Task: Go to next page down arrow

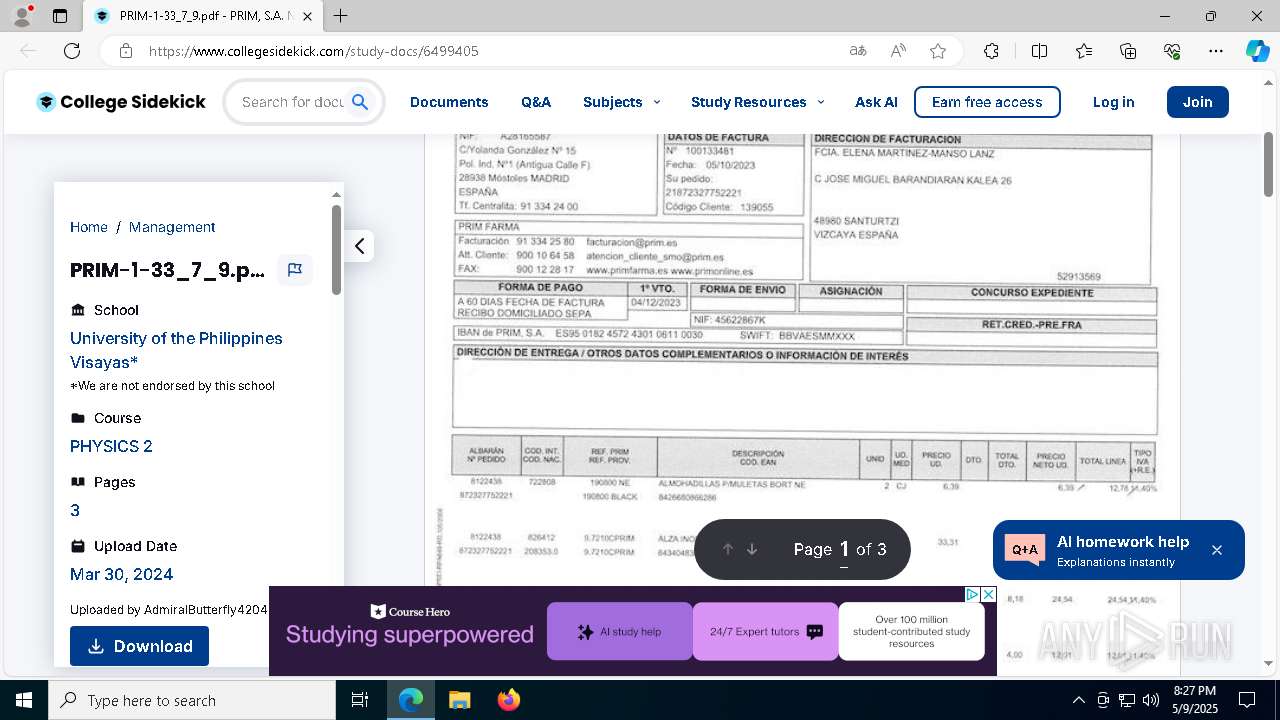Action: [x=752, y=549]
